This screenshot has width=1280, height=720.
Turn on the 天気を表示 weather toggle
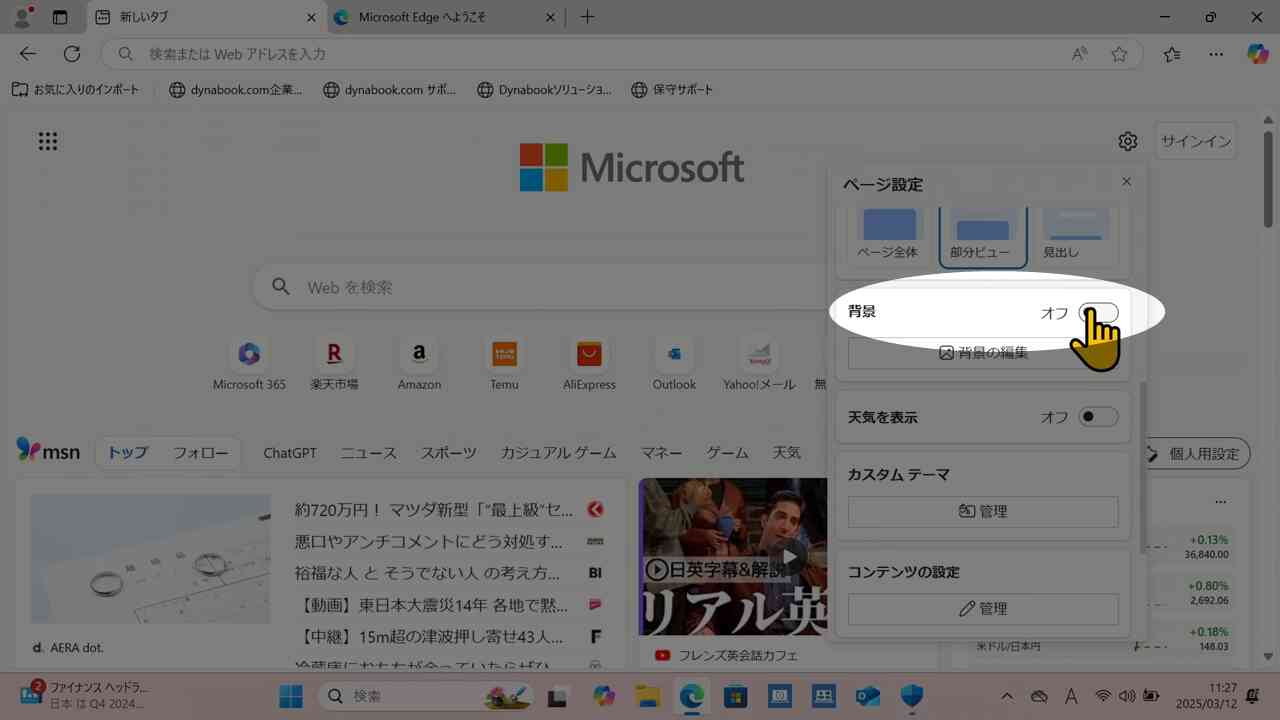click(x=1097, y=417)
